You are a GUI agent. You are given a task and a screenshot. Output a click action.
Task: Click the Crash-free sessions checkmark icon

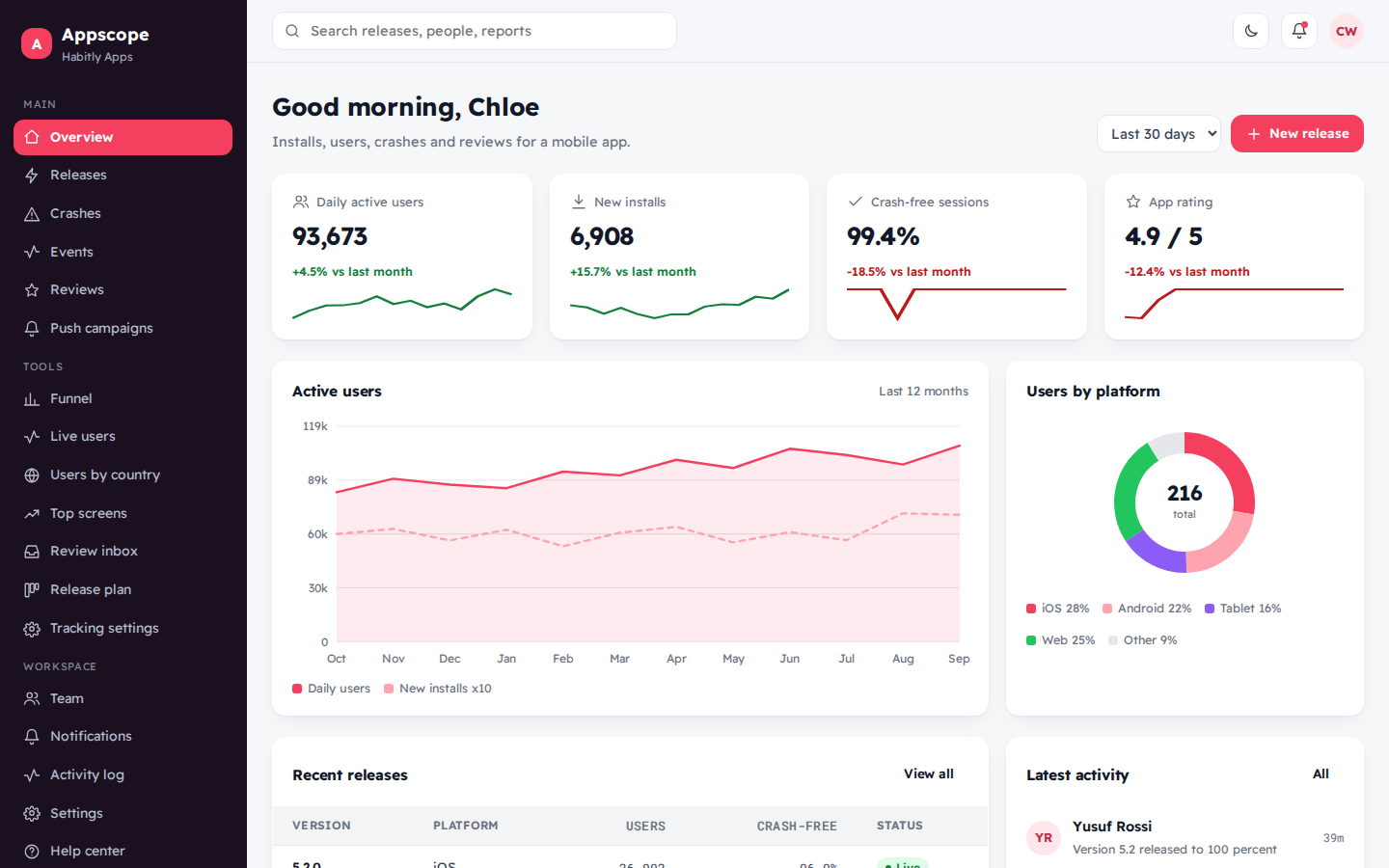point(855,202)
